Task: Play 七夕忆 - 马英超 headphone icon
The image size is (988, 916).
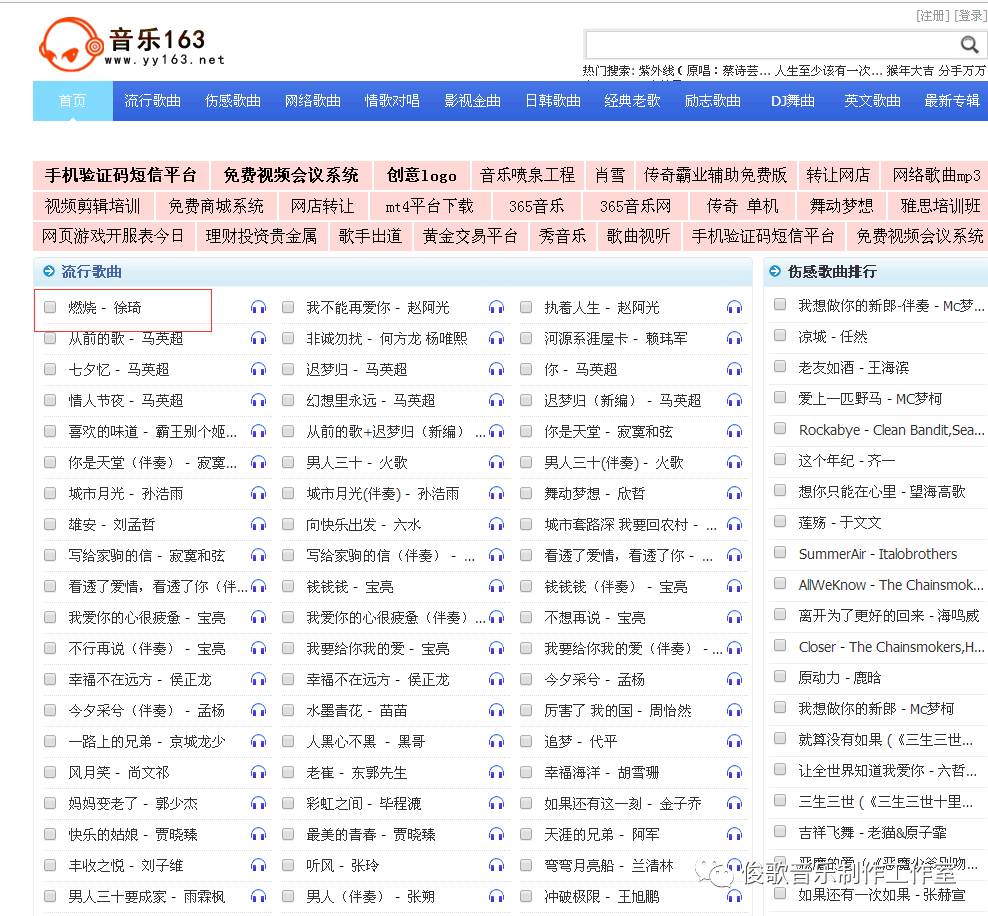Action: (258, 369)
